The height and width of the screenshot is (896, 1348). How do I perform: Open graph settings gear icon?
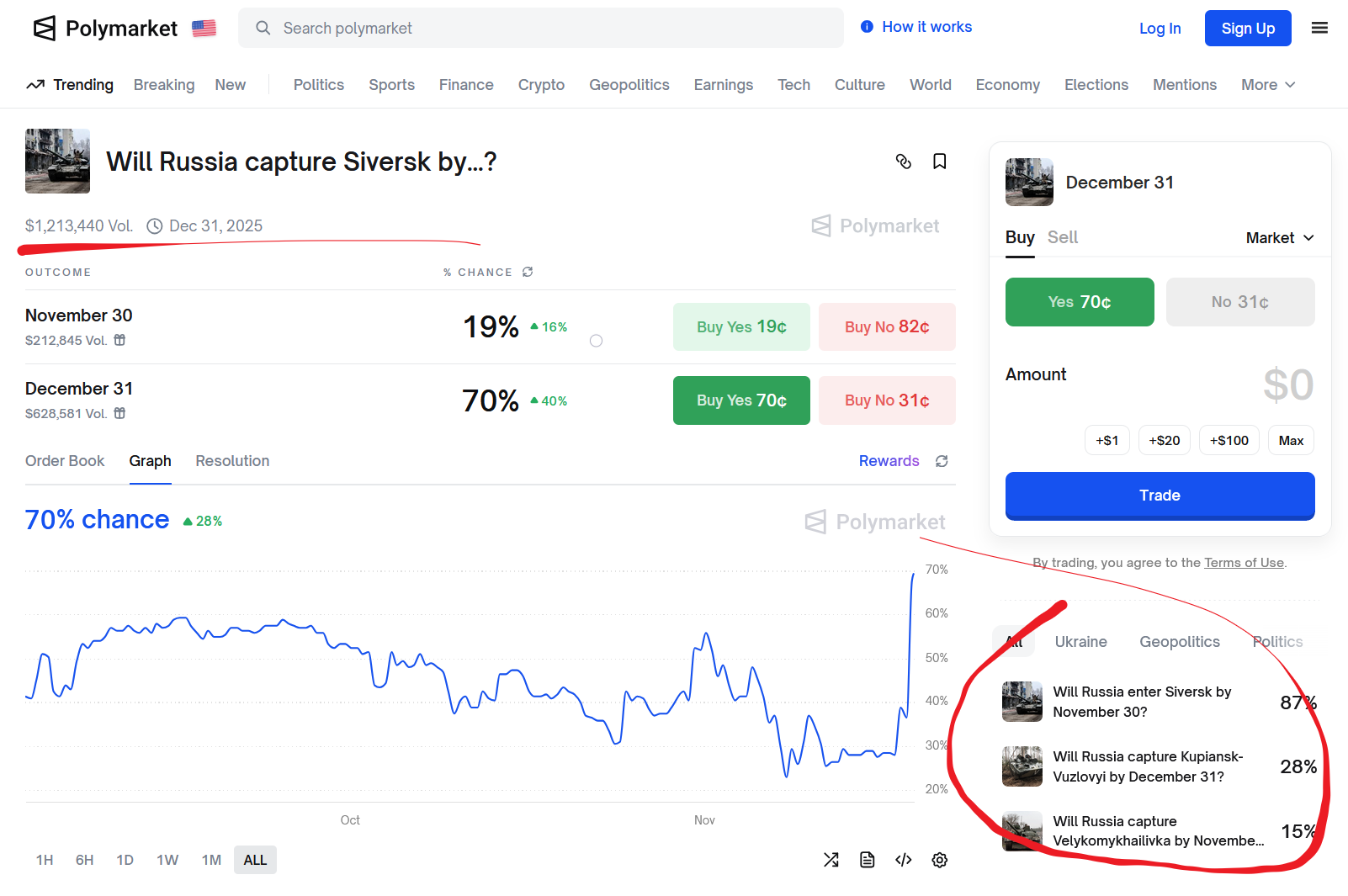coord(940,860)
